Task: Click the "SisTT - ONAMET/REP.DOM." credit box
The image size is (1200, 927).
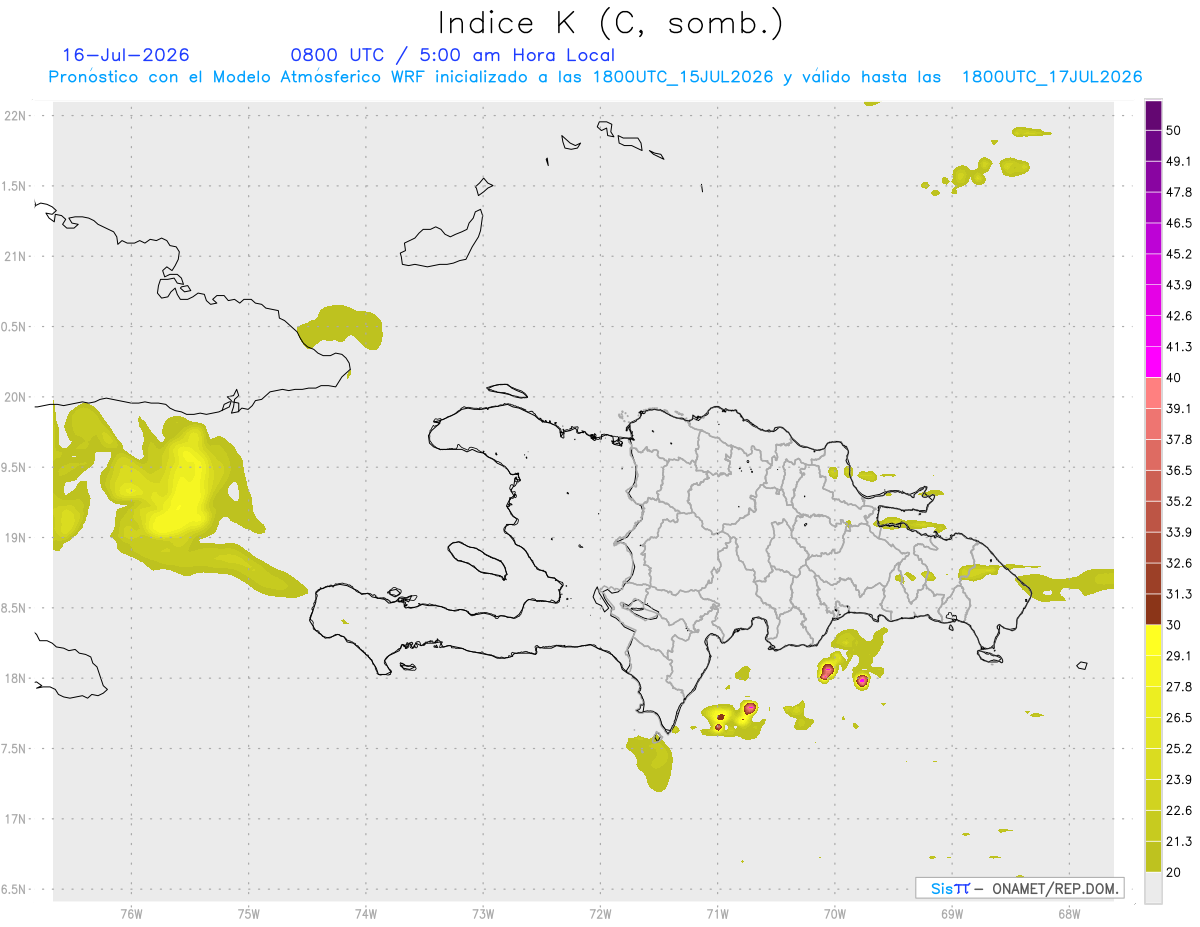Action: [x=1019, y=888]
